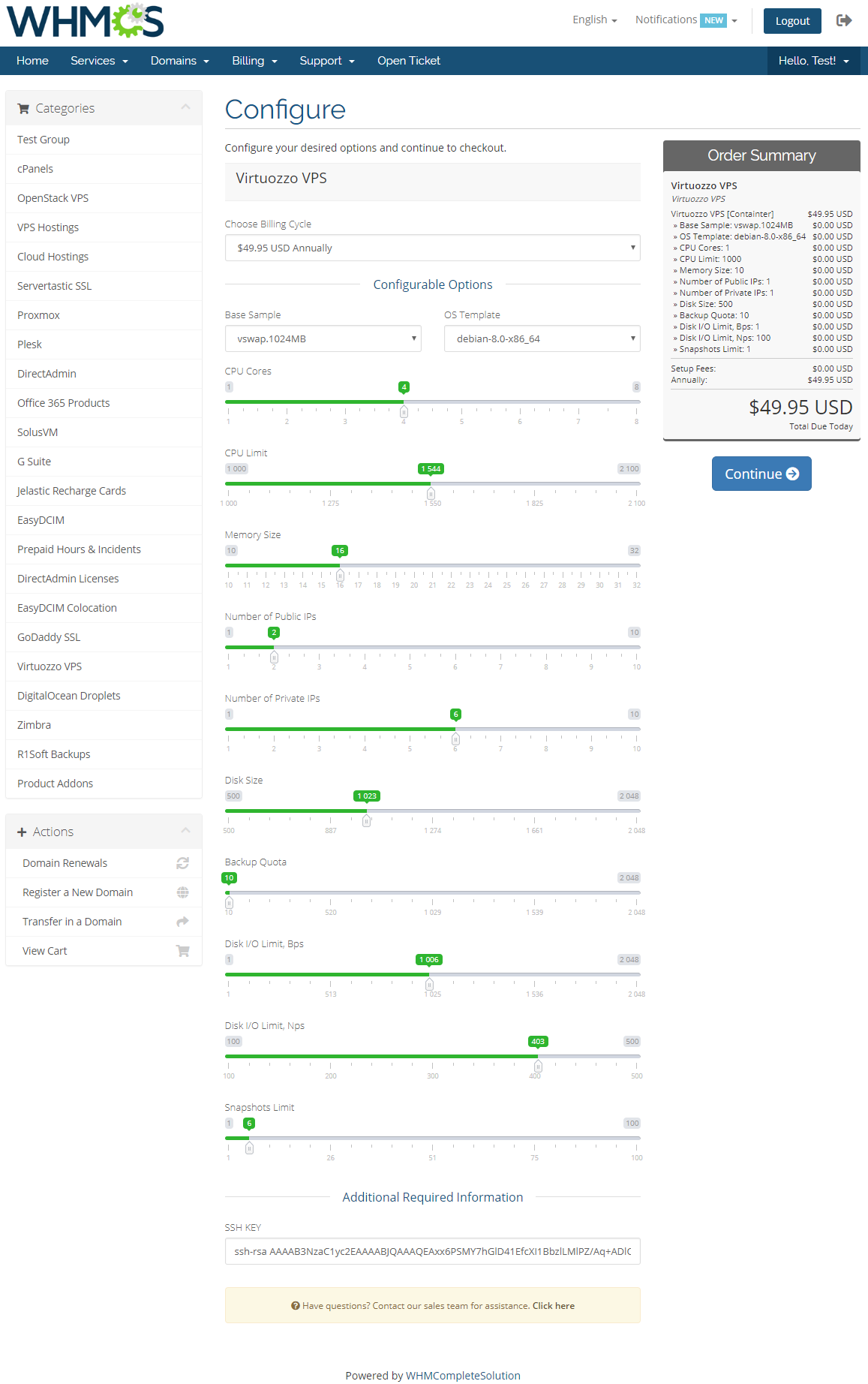Open the Notifications dropdown

click(x=686, y=20)
